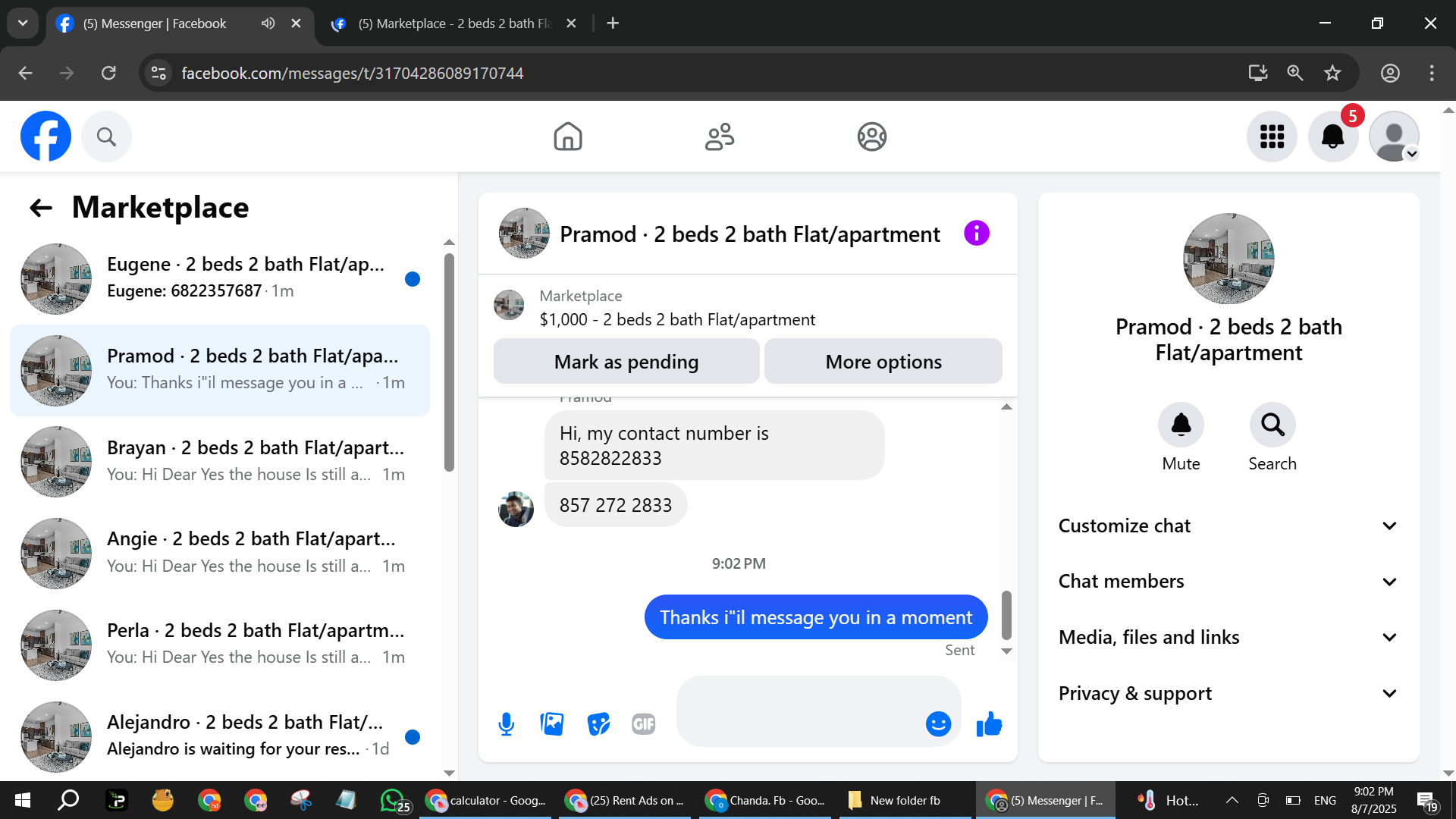This screenshot has height=819, width=1456.
Task: Open Brayan's marketplace conversation
Action: point(220,462)
